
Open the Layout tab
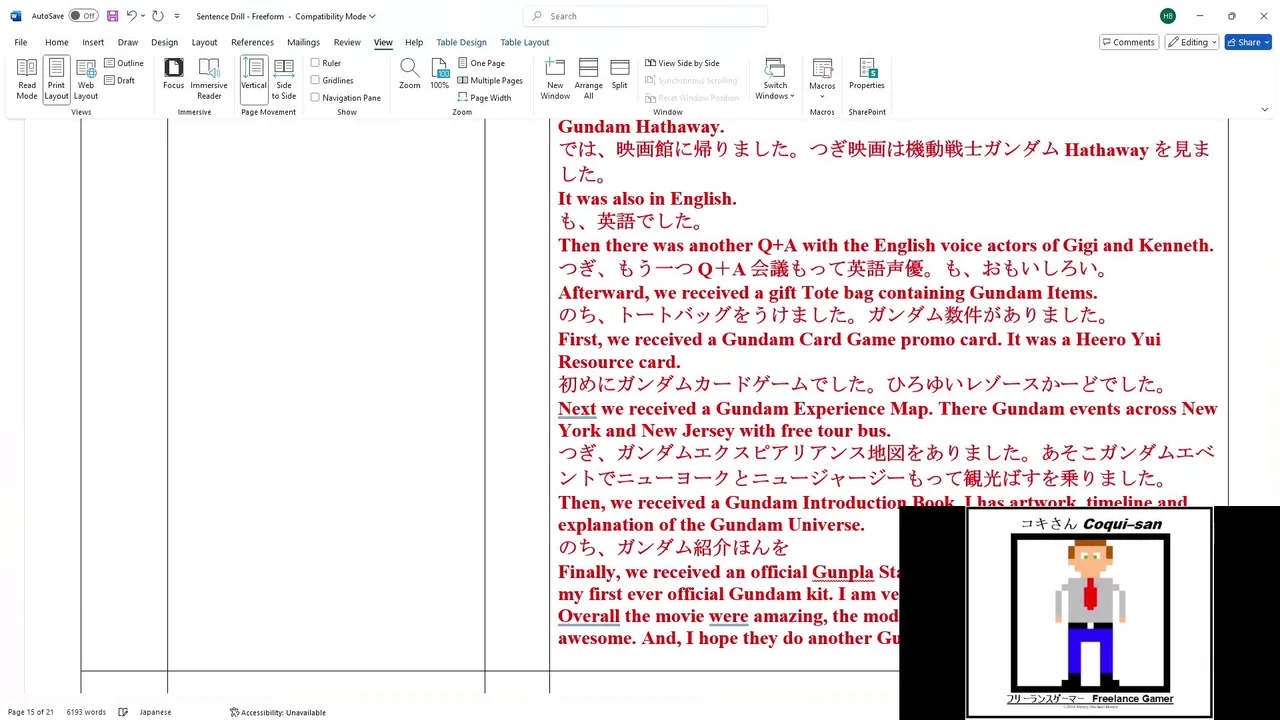[204, 42]
